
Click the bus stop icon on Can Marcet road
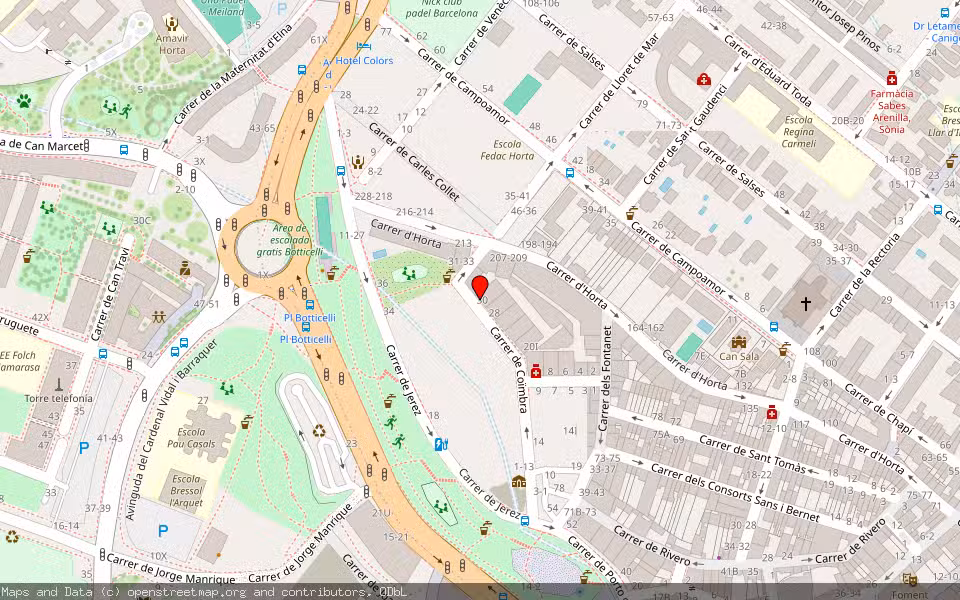click(x=124, y=149)
